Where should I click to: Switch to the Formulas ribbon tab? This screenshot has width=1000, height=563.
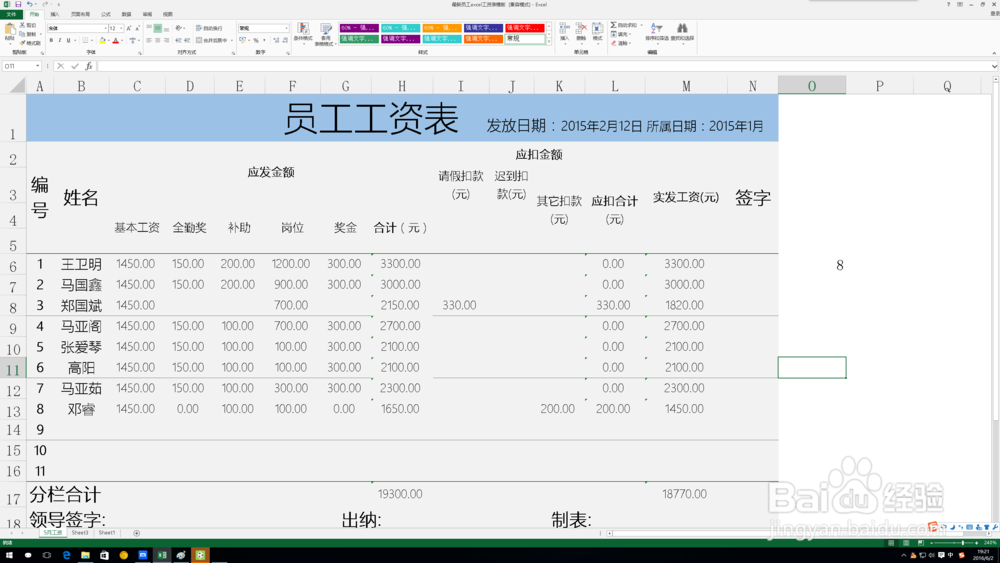pyautogui.click(x=106, y=14)
